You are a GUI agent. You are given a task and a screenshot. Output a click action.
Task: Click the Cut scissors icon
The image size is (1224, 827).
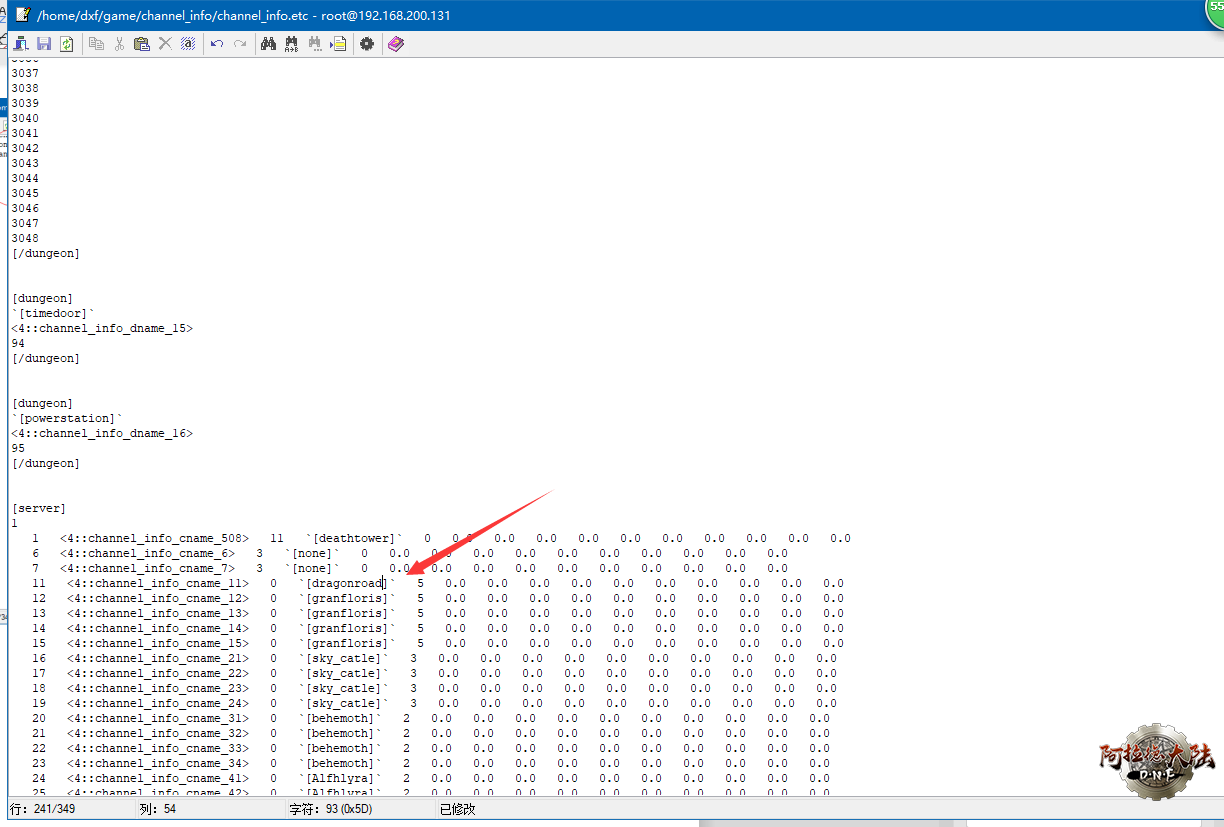click(119, 44)
